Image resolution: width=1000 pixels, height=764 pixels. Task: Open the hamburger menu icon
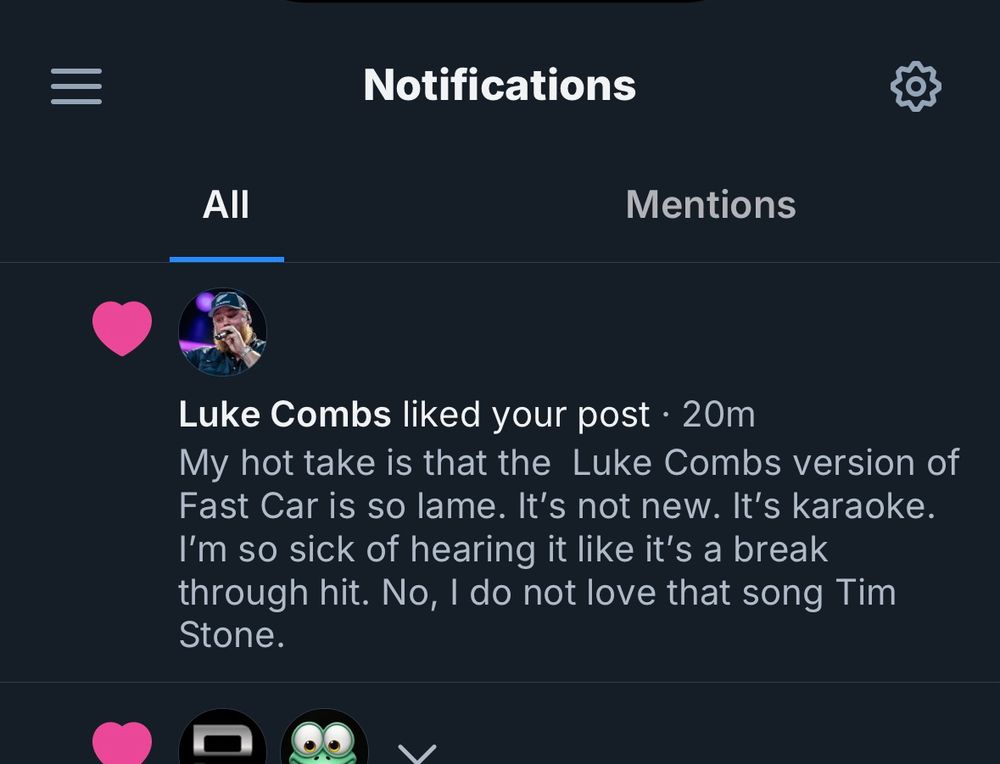click(x=76, y=86)
